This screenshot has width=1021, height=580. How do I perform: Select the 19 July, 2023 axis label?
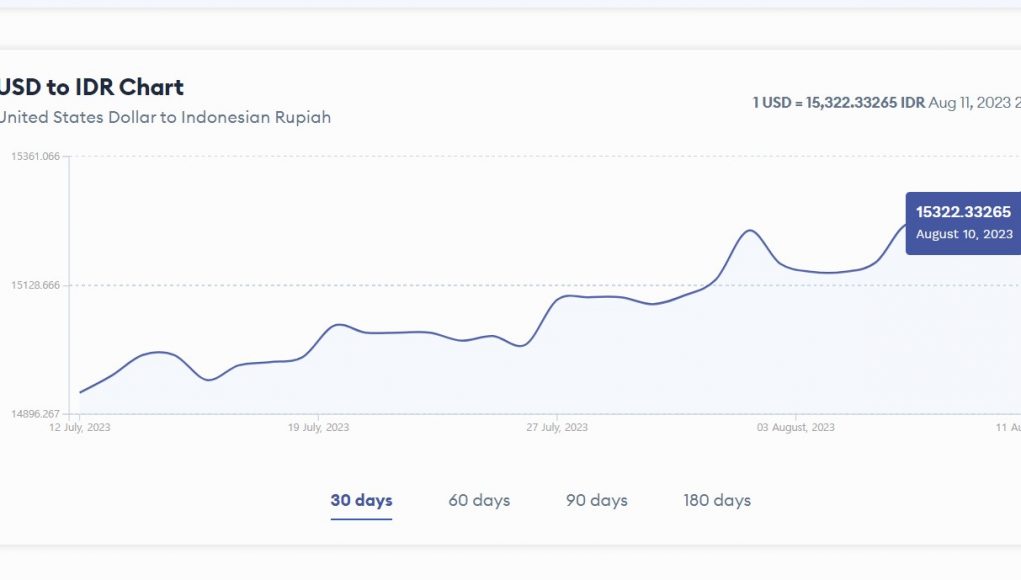tap(318, 428)
